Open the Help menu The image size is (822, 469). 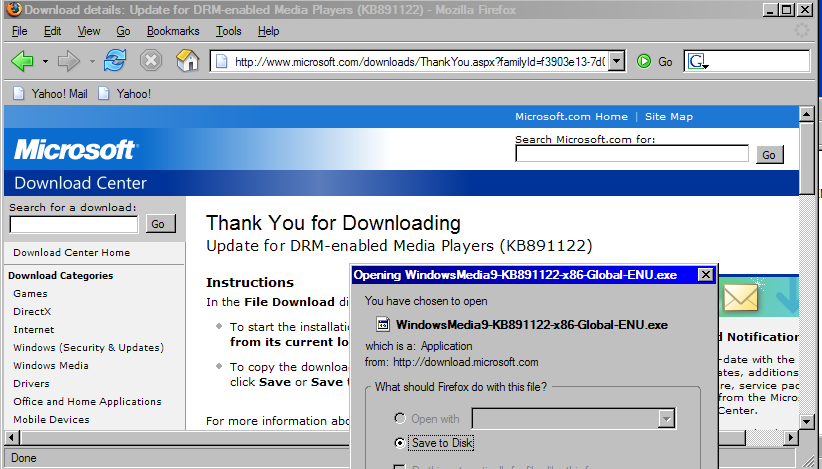pyautogui.click(x=268, y=31)
